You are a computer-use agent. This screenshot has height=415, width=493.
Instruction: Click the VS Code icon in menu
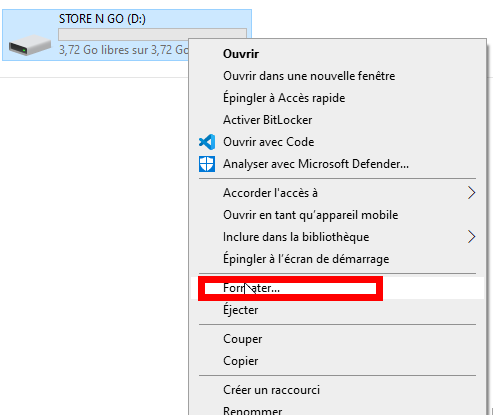[207, 142]
